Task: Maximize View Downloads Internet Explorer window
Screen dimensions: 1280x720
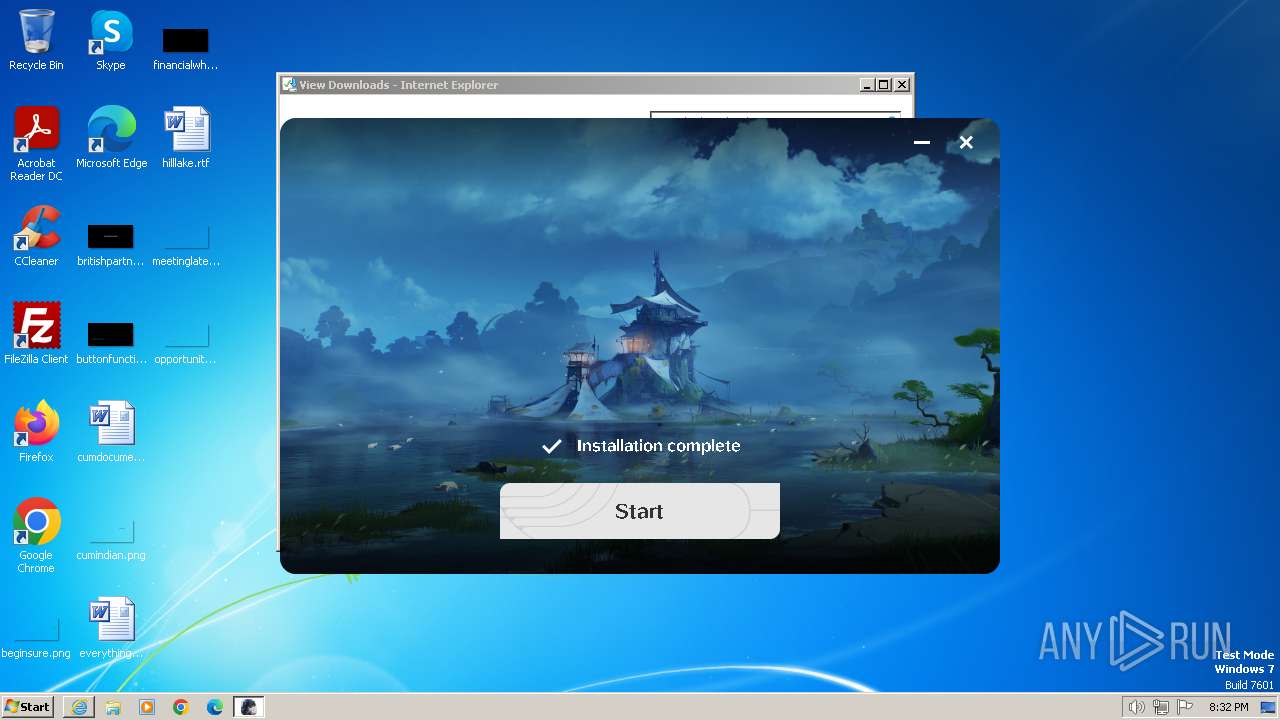Action: 884,85
